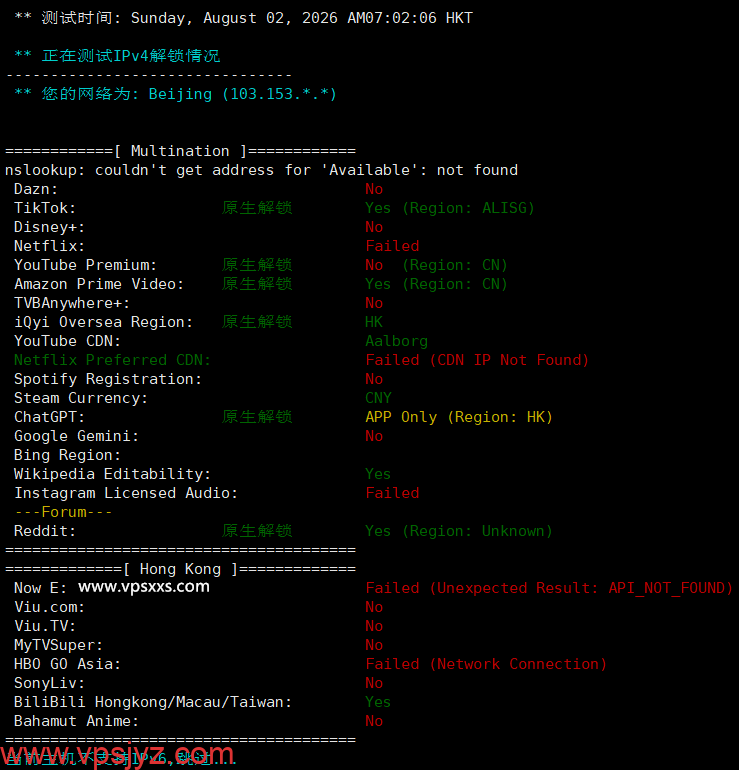Click the 'Disney+:' label
Screen dimensions: 739x770
pos(49,227)
